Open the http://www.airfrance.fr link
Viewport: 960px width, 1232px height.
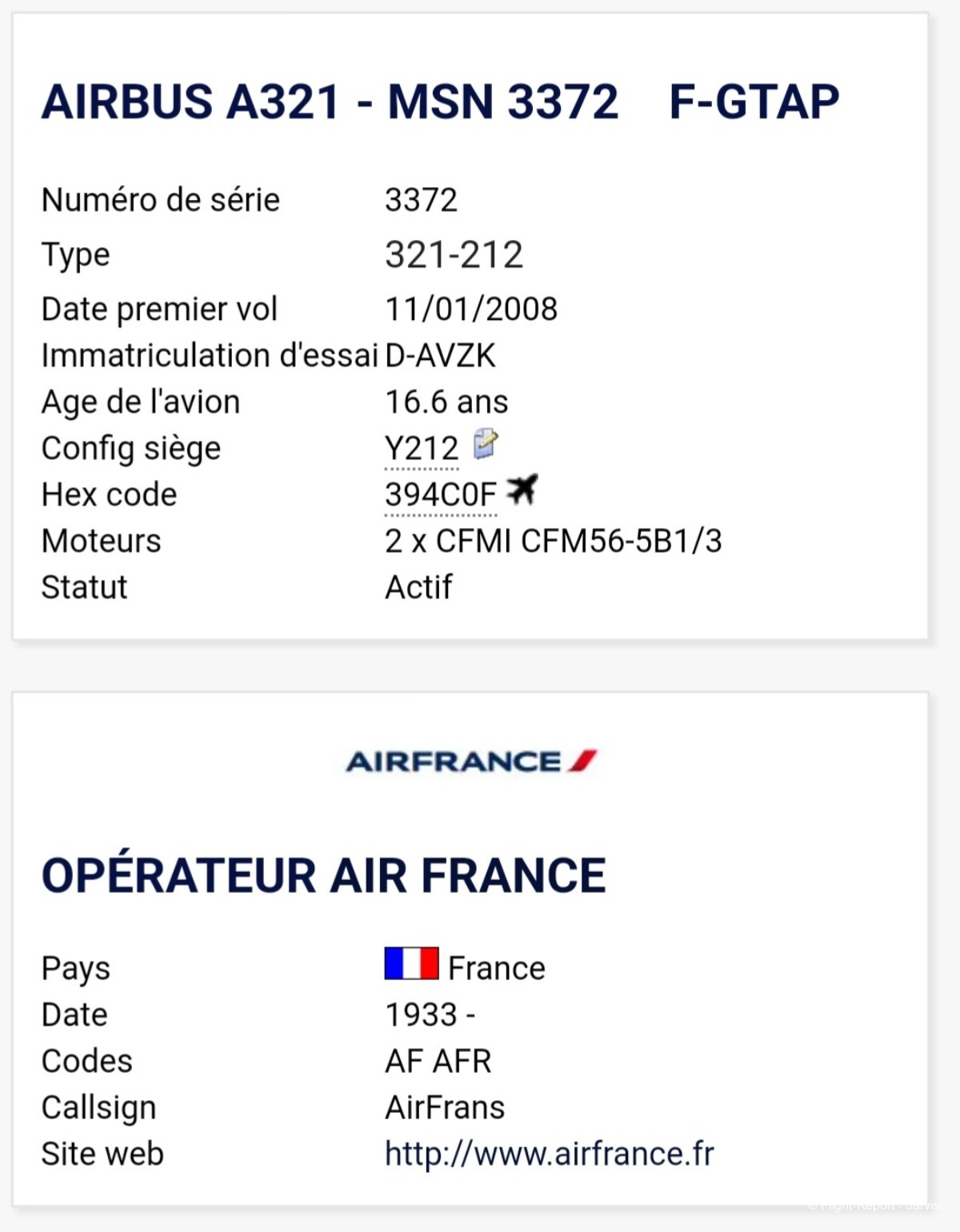click(550, 1154)
